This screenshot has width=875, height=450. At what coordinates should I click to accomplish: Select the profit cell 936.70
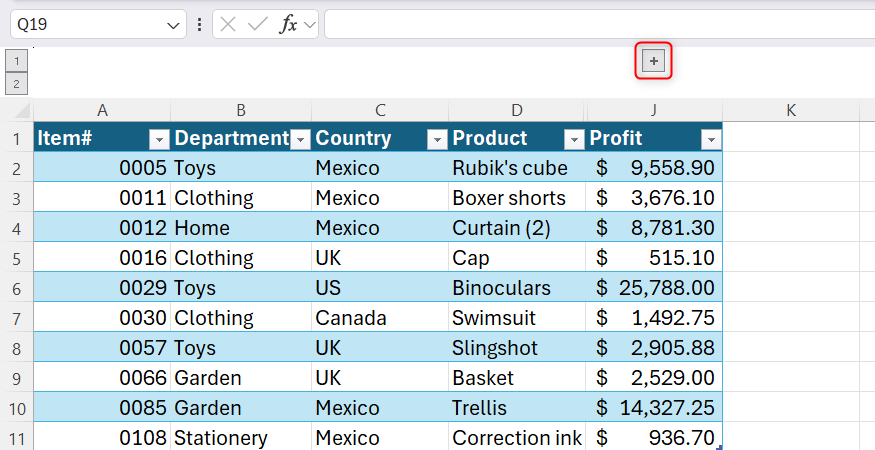coord(654,438)
